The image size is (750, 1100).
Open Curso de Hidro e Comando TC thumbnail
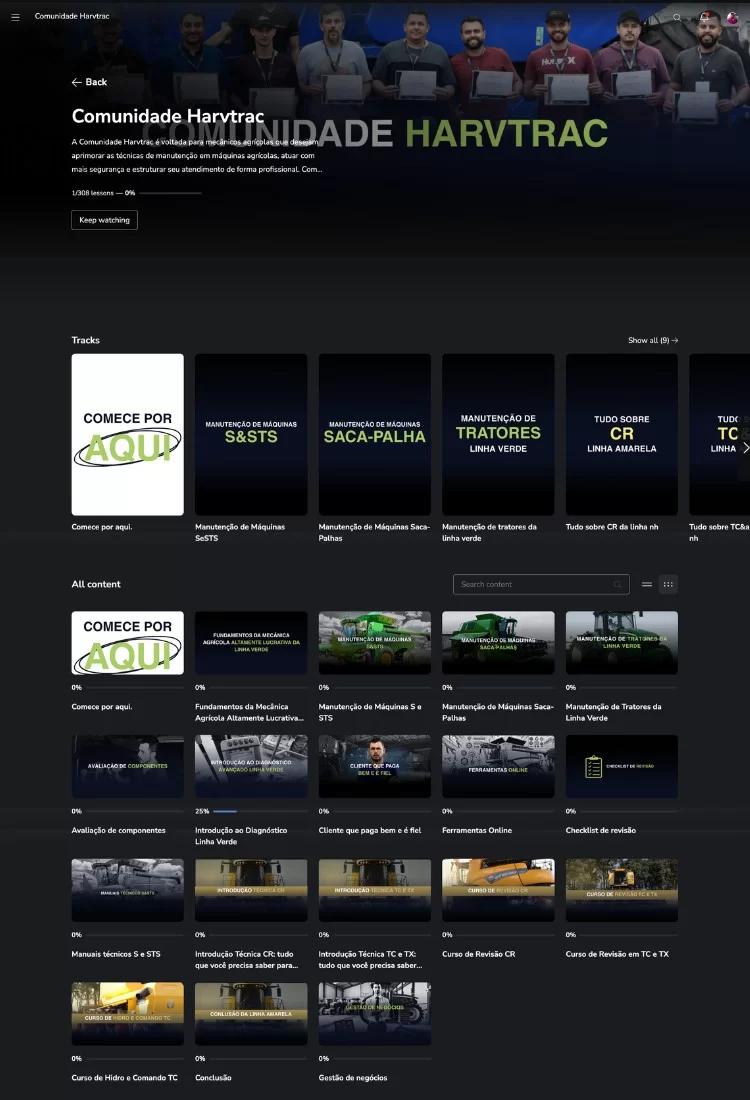[128, 1014]
